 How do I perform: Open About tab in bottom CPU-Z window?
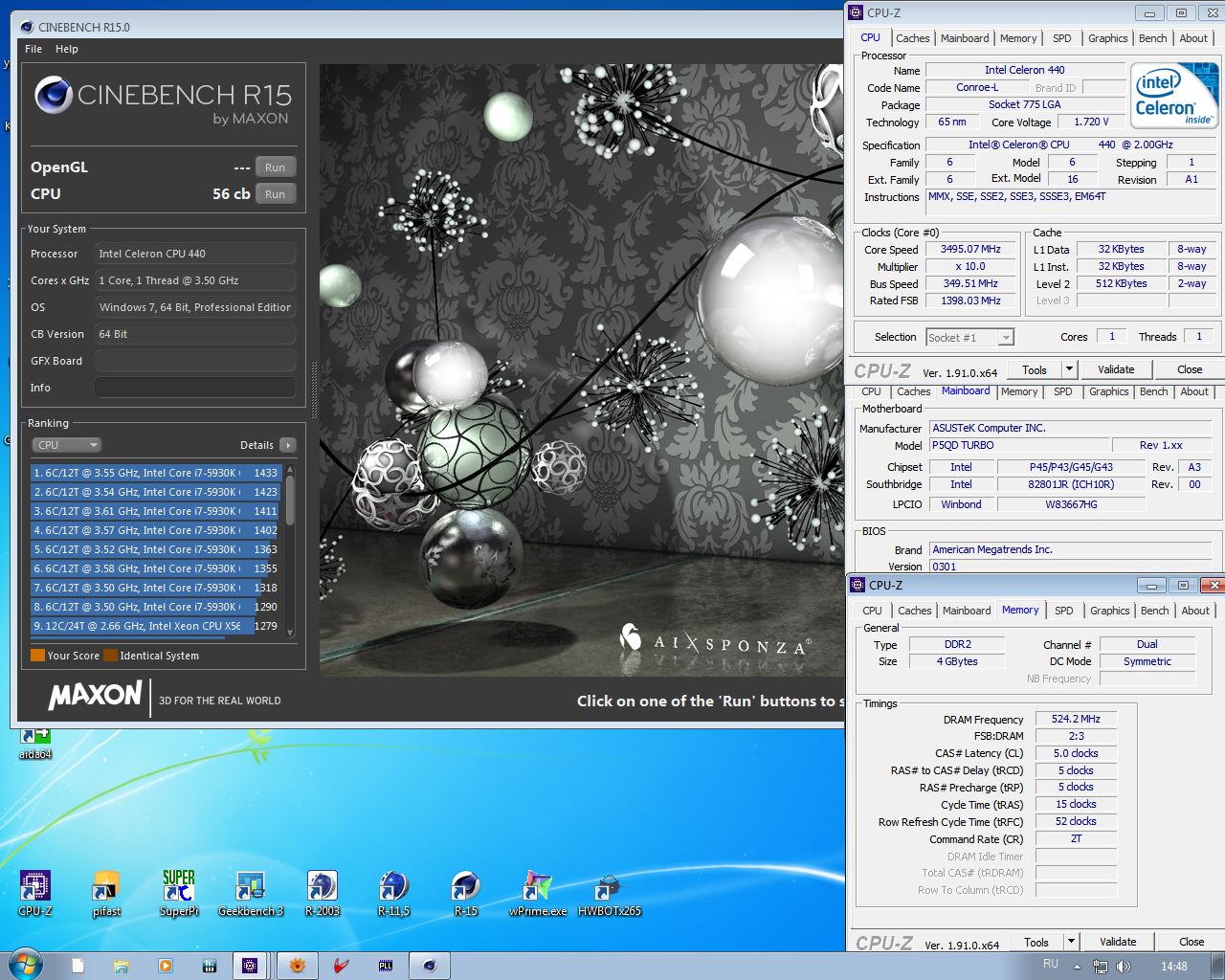1195,611
